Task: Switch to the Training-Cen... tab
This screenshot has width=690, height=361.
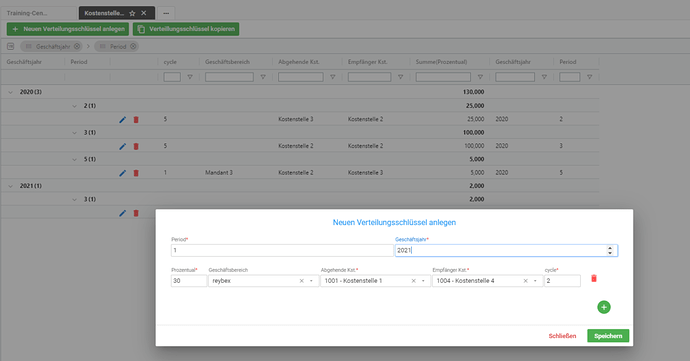Action: pos(39,13)
